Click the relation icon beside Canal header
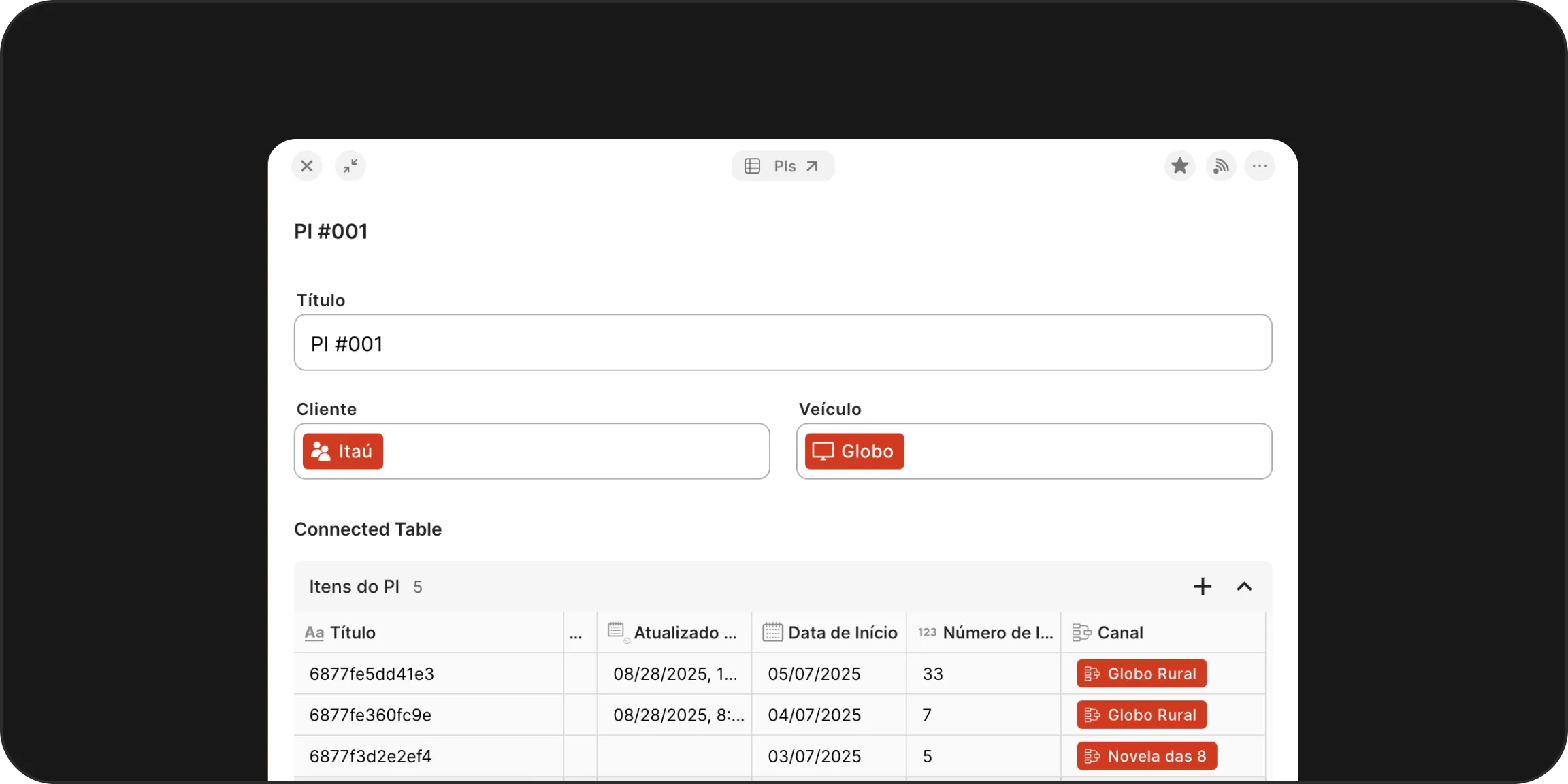 coord(1081,632)
